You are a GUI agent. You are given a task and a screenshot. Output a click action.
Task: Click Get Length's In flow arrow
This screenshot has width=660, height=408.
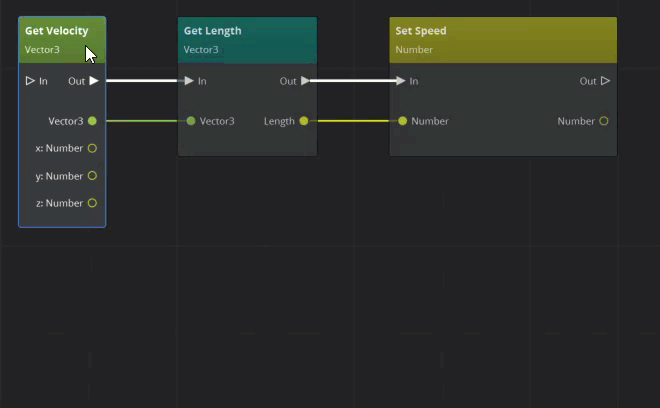[x=189, y=81]
